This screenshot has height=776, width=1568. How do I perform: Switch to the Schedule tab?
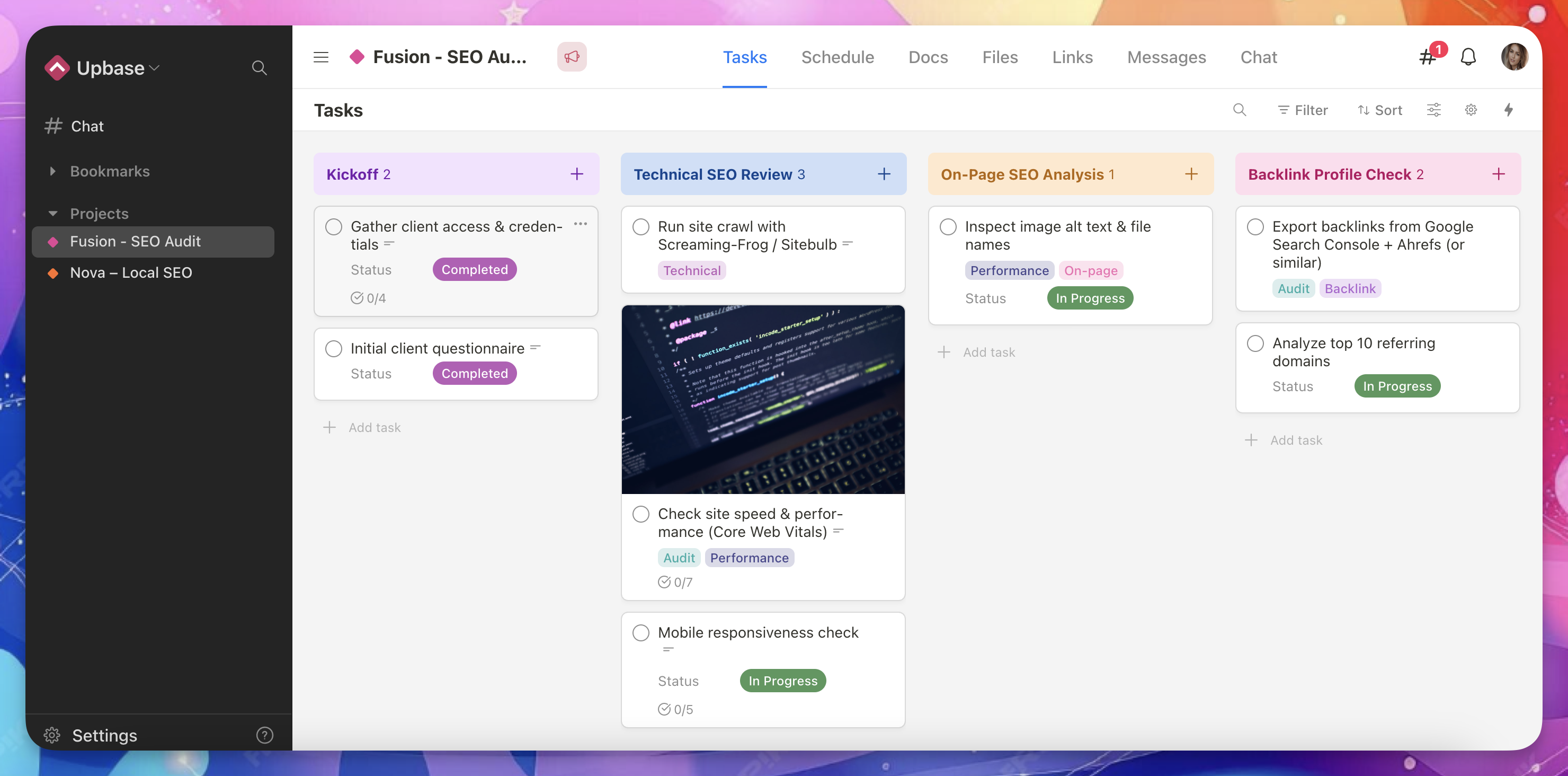837,57
